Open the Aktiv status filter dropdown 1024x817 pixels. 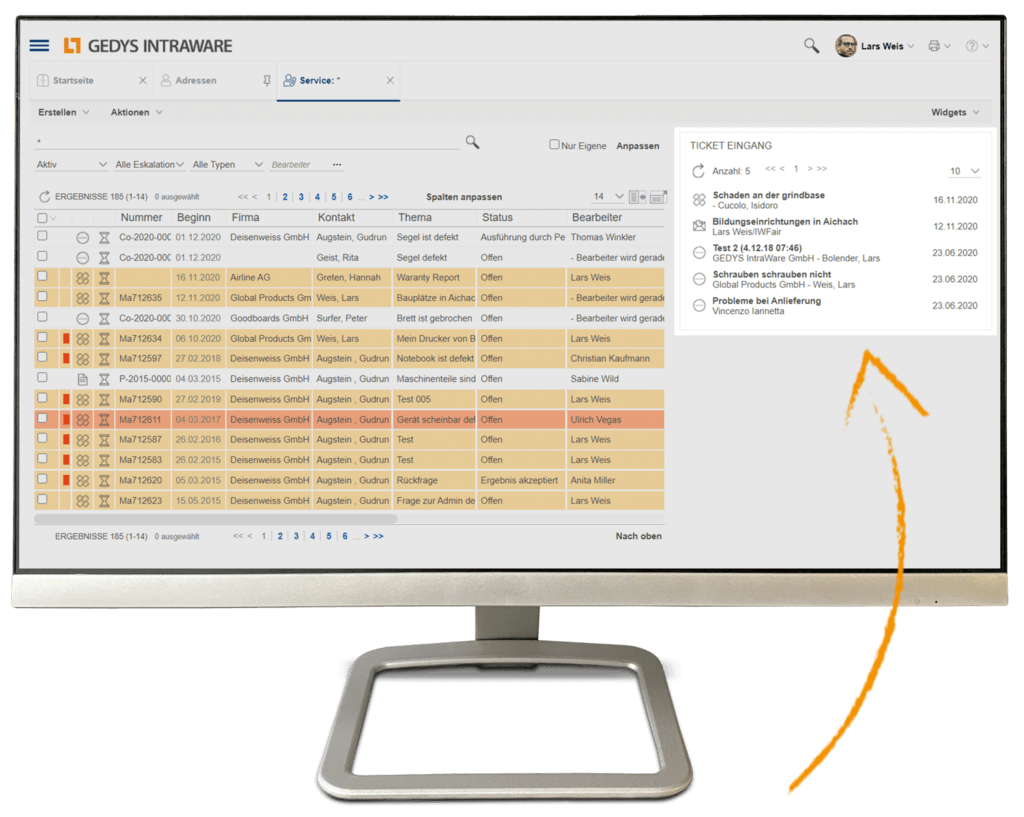click(71, 165)
